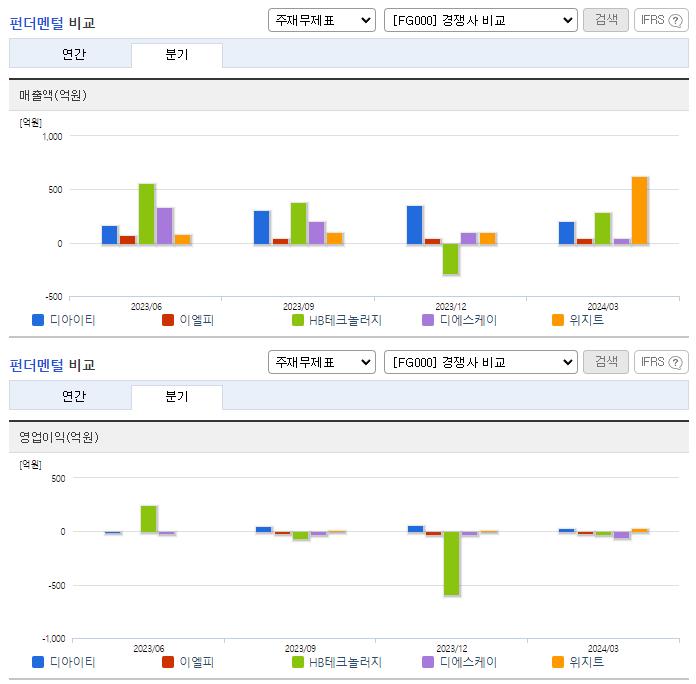Click the green HB테크놀러지 2023/06 sales bar
This screenshot has height=684, width=696.
(146, 214)
